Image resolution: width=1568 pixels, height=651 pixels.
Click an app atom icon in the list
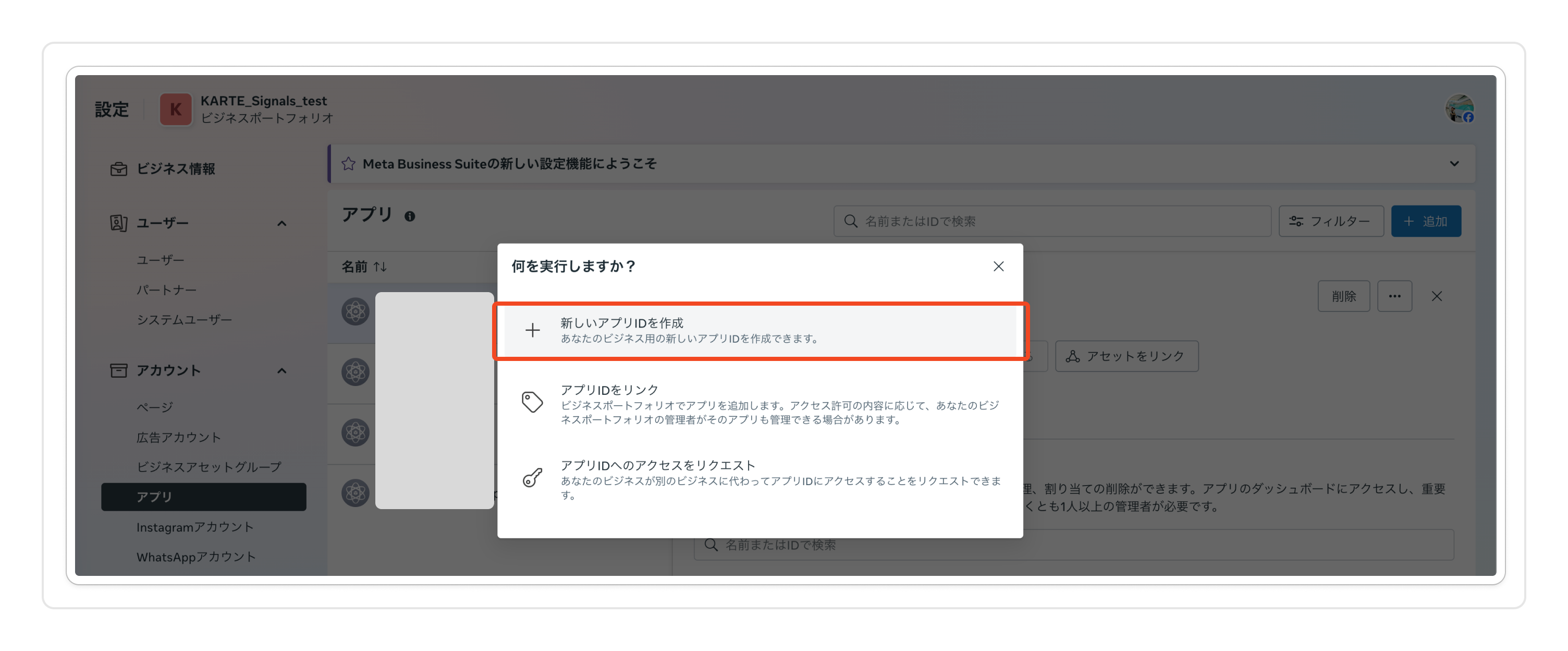[355, 311]
